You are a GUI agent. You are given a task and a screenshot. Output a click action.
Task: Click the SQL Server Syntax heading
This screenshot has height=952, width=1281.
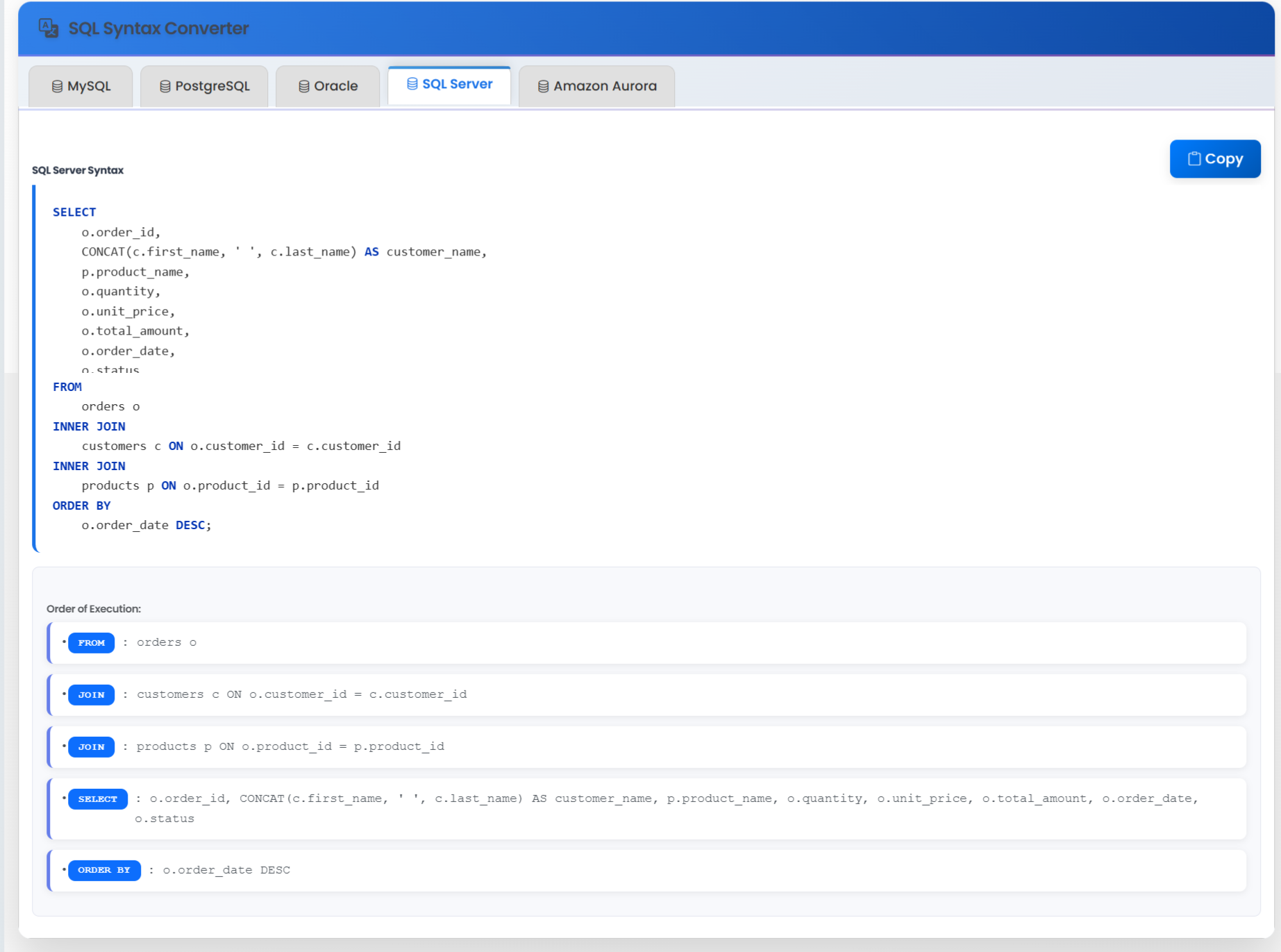(x=78, y=170)
